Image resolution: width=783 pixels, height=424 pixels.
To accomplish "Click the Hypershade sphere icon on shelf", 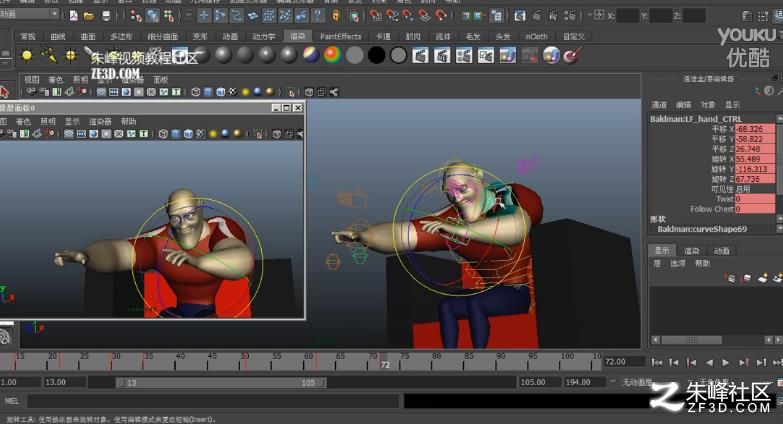I will pos(551,55).
